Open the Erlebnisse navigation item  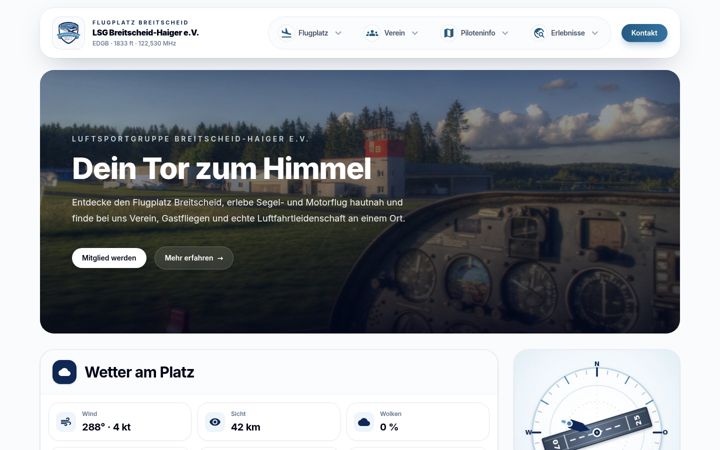(566, 33)
